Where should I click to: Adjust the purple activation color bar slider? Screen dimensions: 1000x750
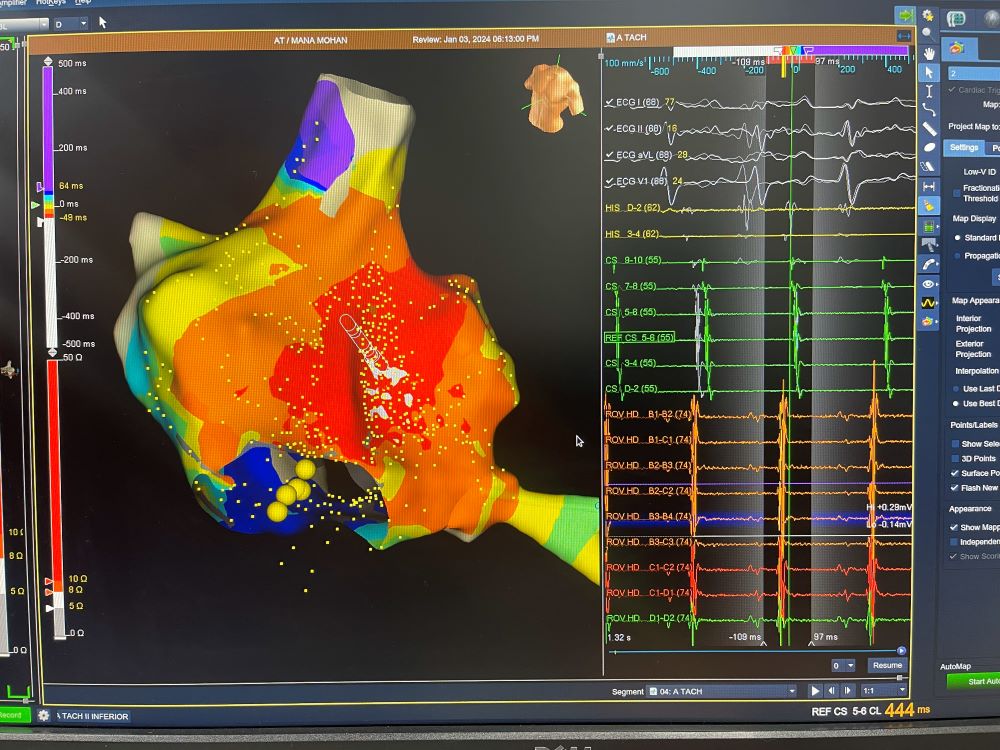click(x=40, y=188)
